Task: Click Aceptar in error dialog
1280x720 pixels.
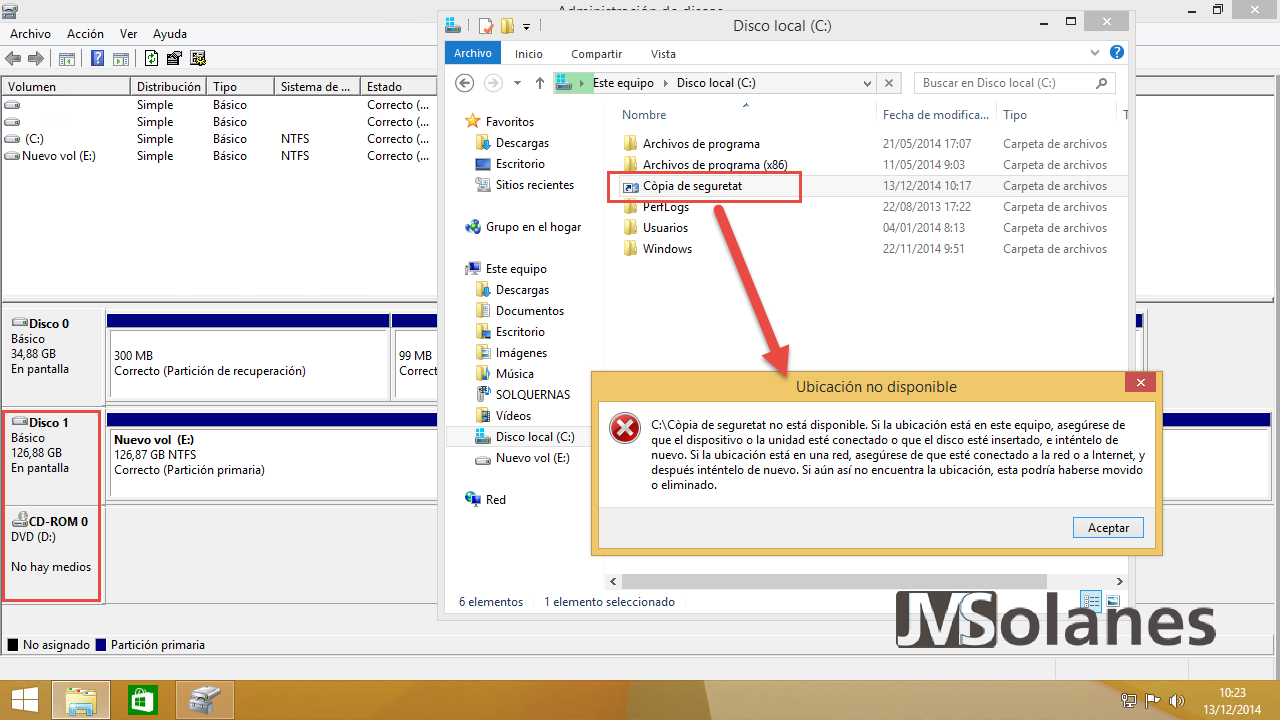Action: (x=1108, y=528)
